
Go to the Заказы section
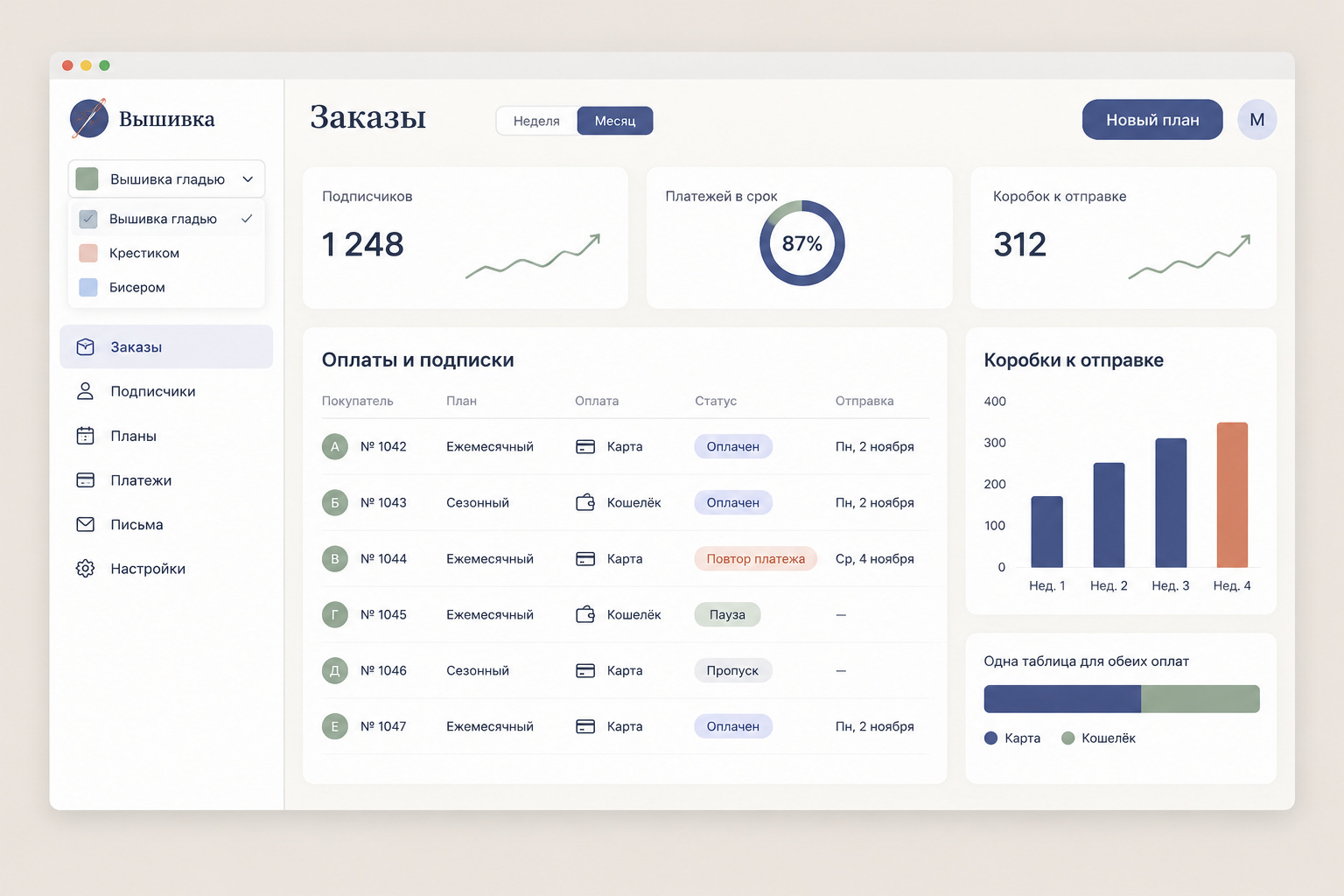(166, 347)
